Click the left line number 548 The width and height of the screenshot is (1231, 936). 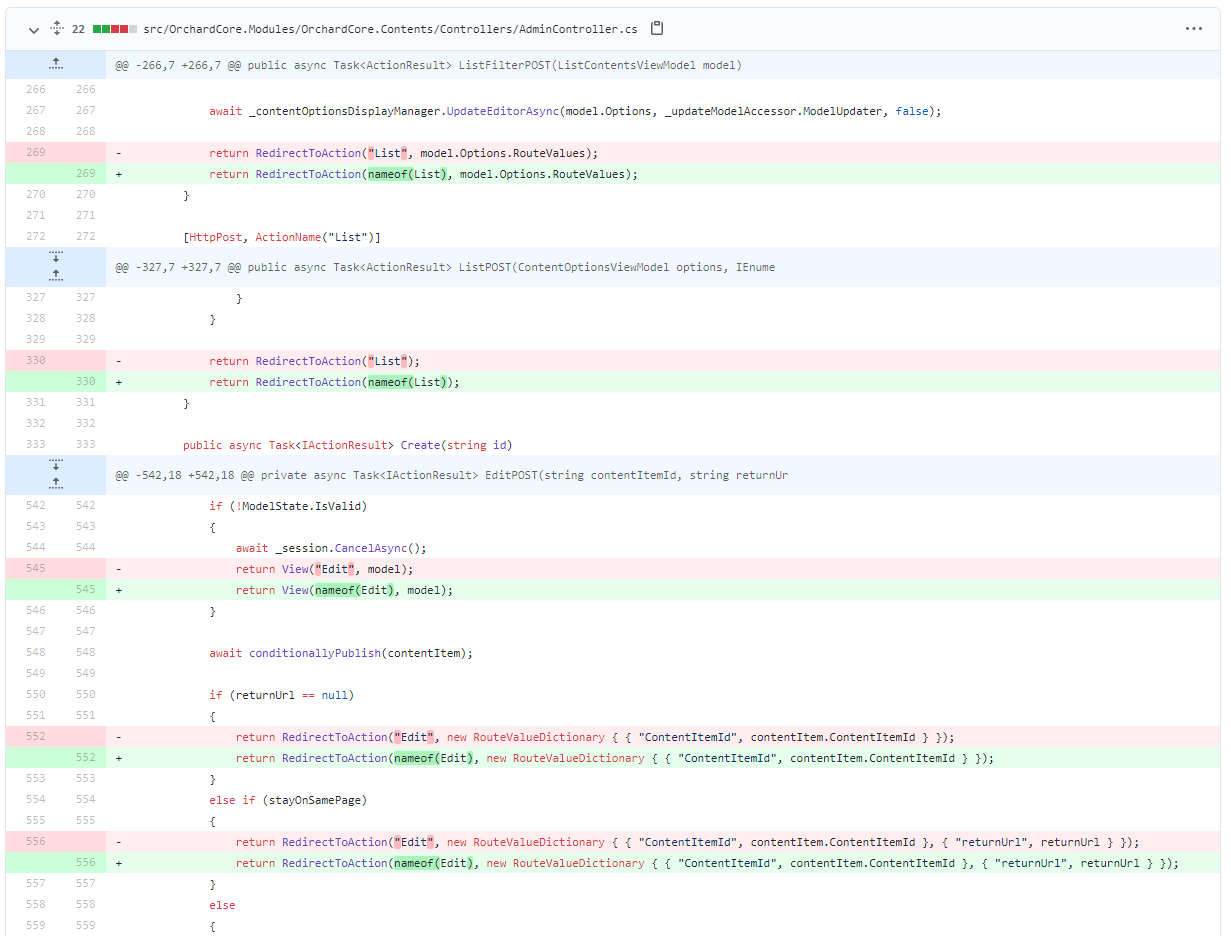(35, 653)
